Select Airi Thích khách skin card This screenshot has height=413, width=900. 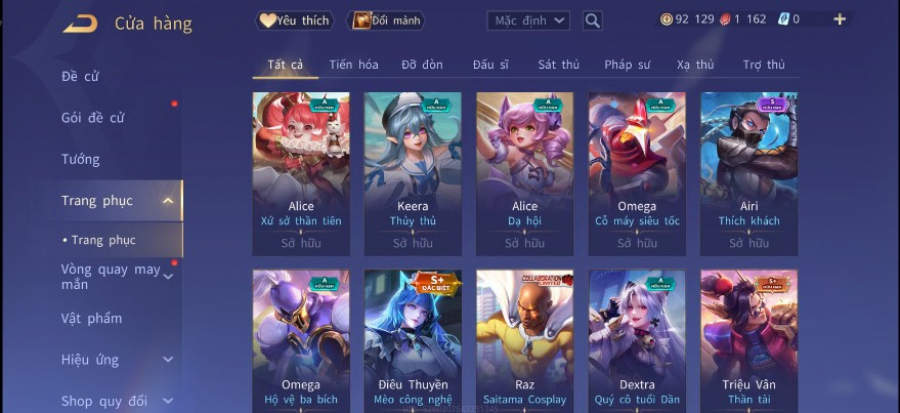[x=749, y=174]
